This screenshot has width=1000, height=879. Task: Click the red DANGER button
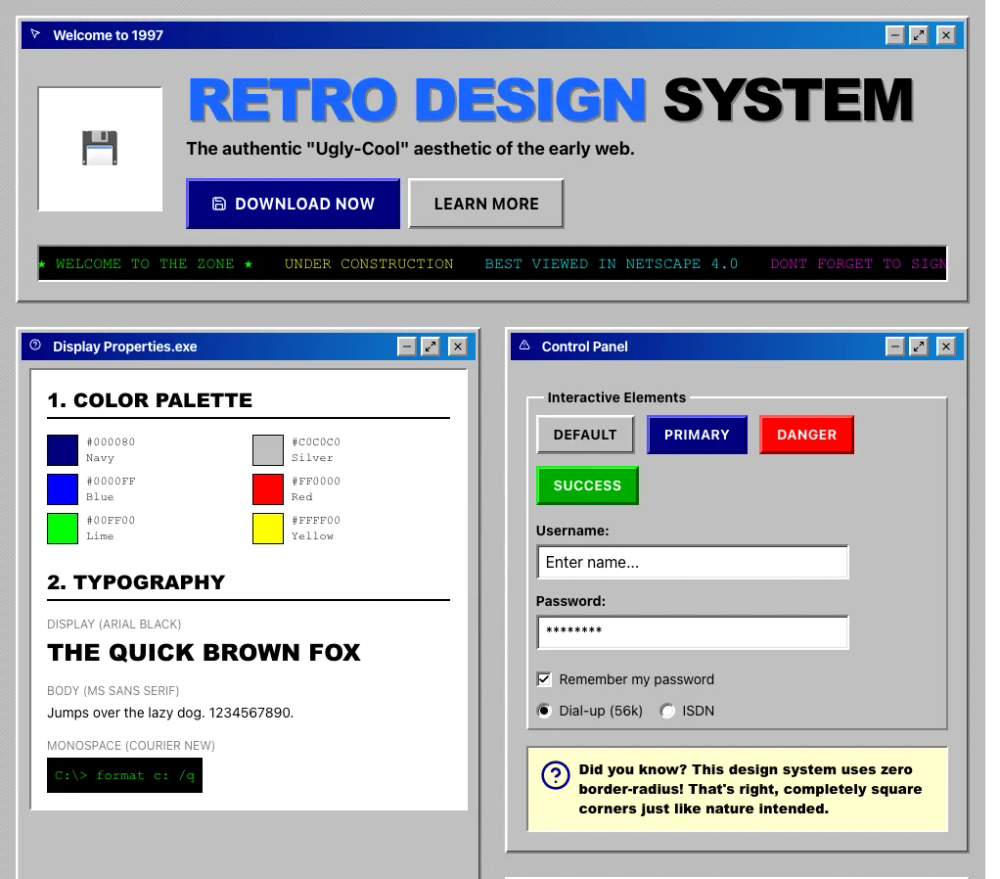[806, 434]
